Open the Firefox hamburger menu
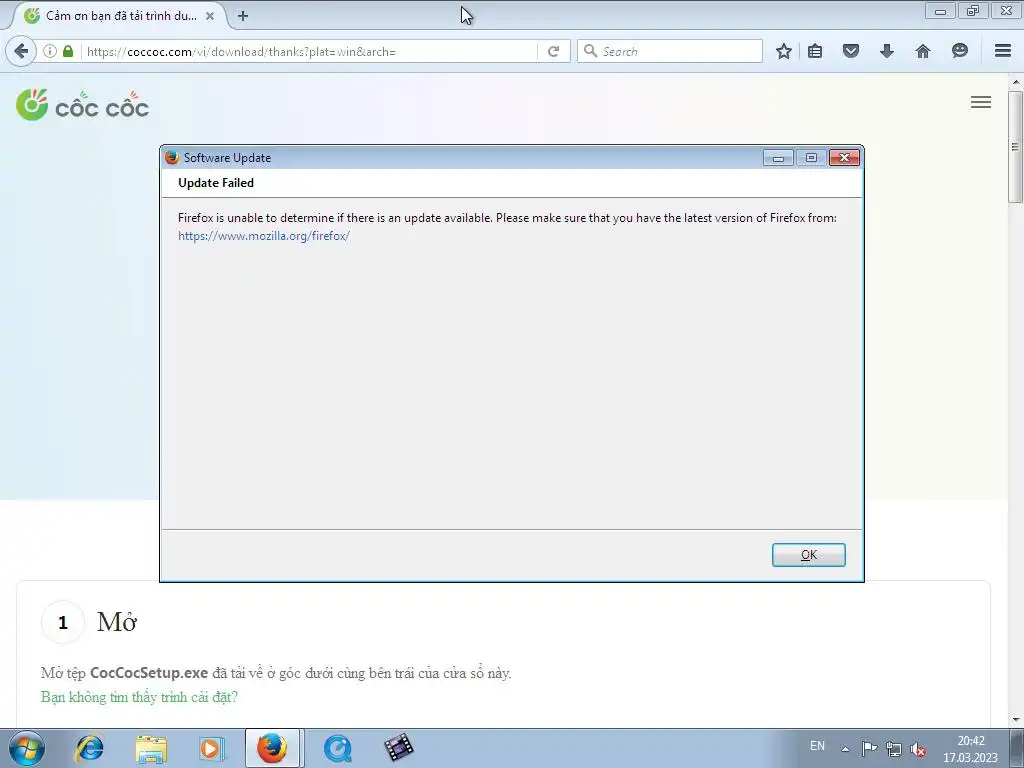 [x=1003, y=51]
